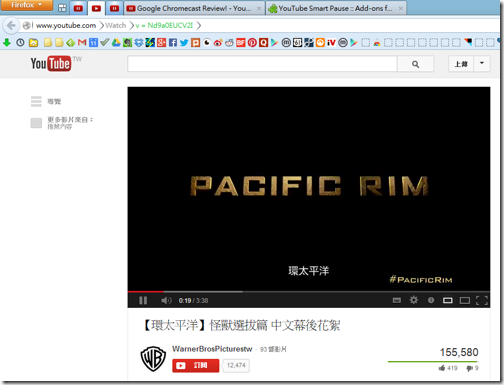Click the Pacific Rim video frame
This screenshot has height=385, width=504.
309,189
